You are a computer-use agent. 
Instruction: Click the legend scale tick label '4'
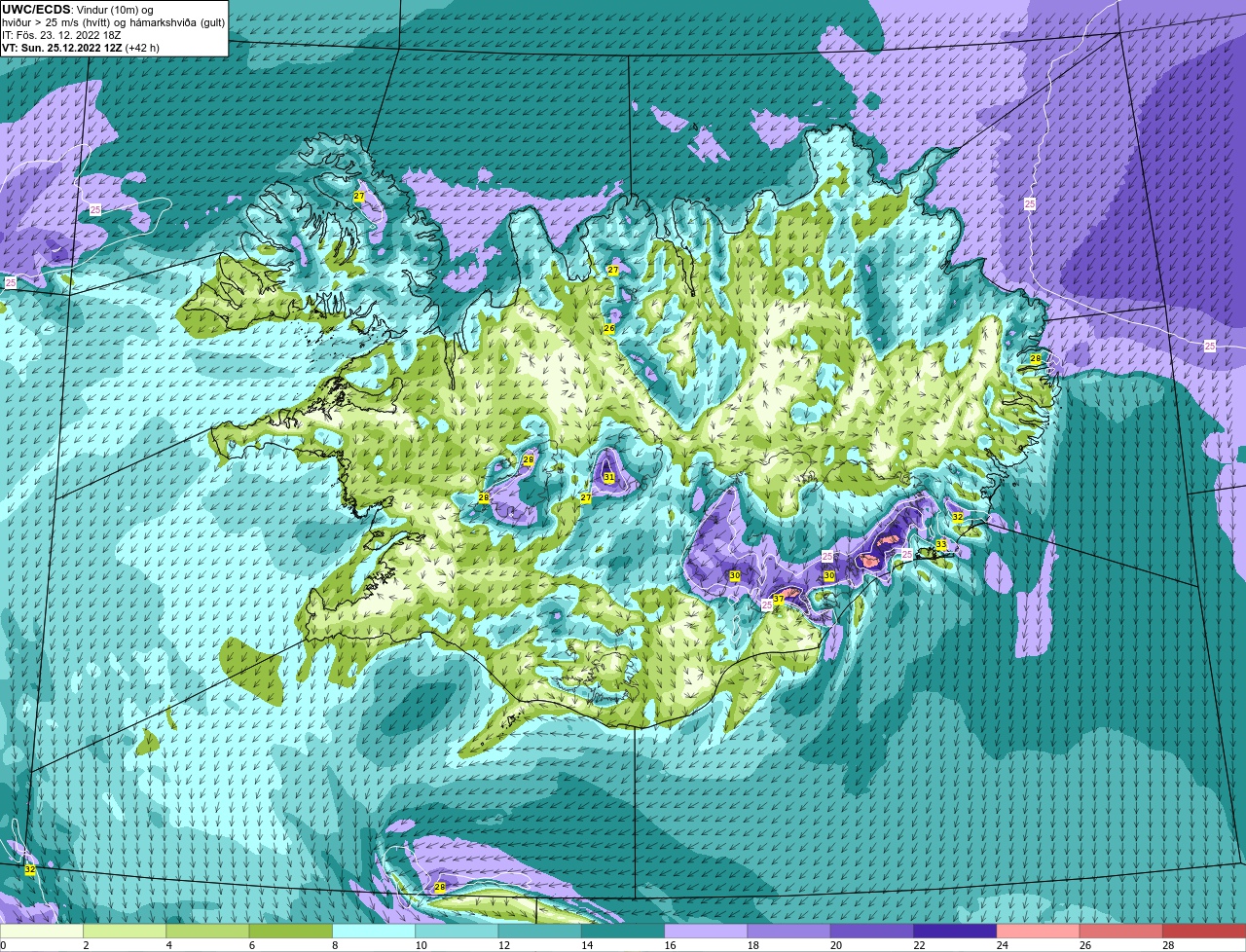168,945
